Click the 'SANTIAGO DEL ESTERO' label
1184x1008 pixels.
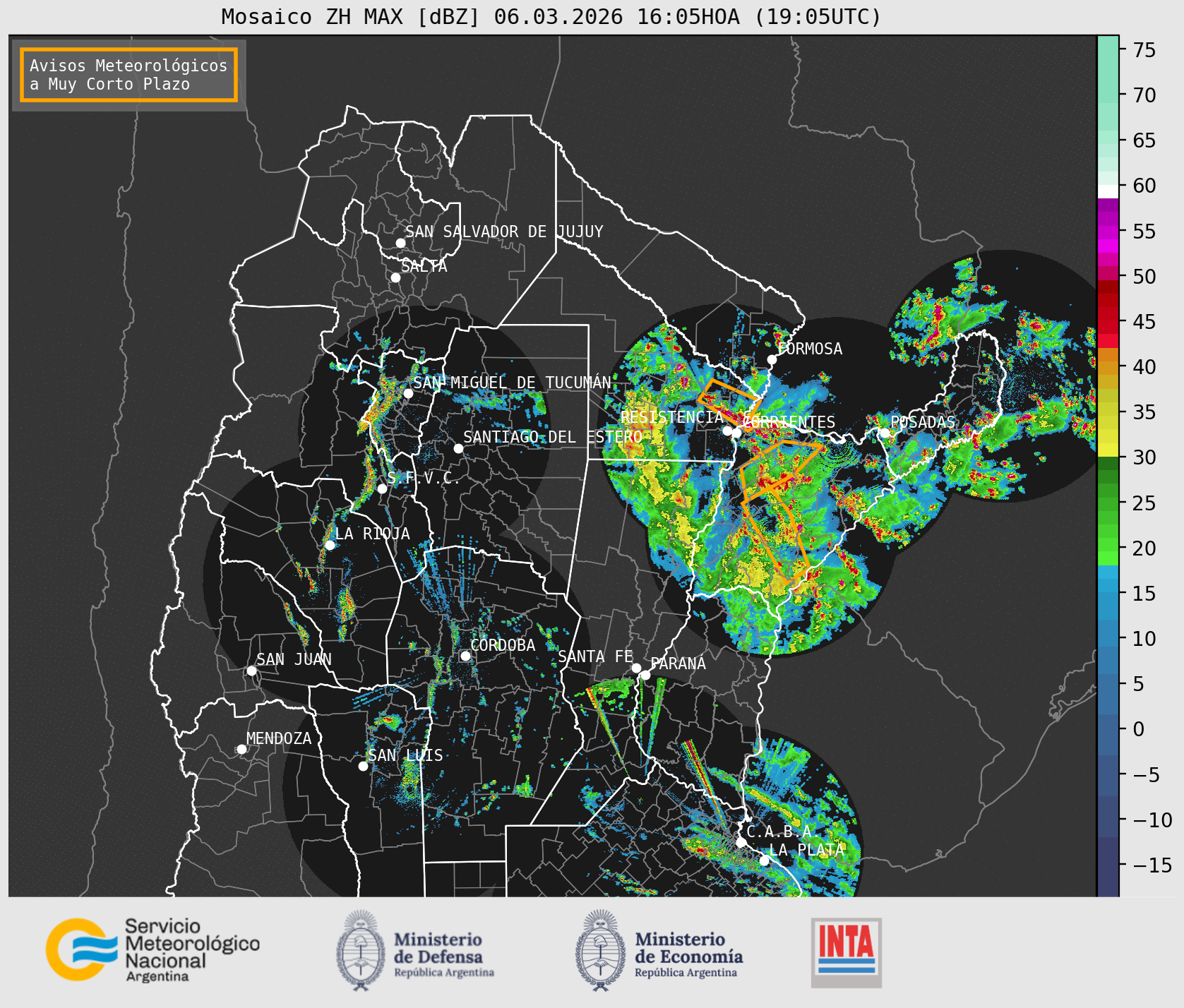[x=553, y=437]
